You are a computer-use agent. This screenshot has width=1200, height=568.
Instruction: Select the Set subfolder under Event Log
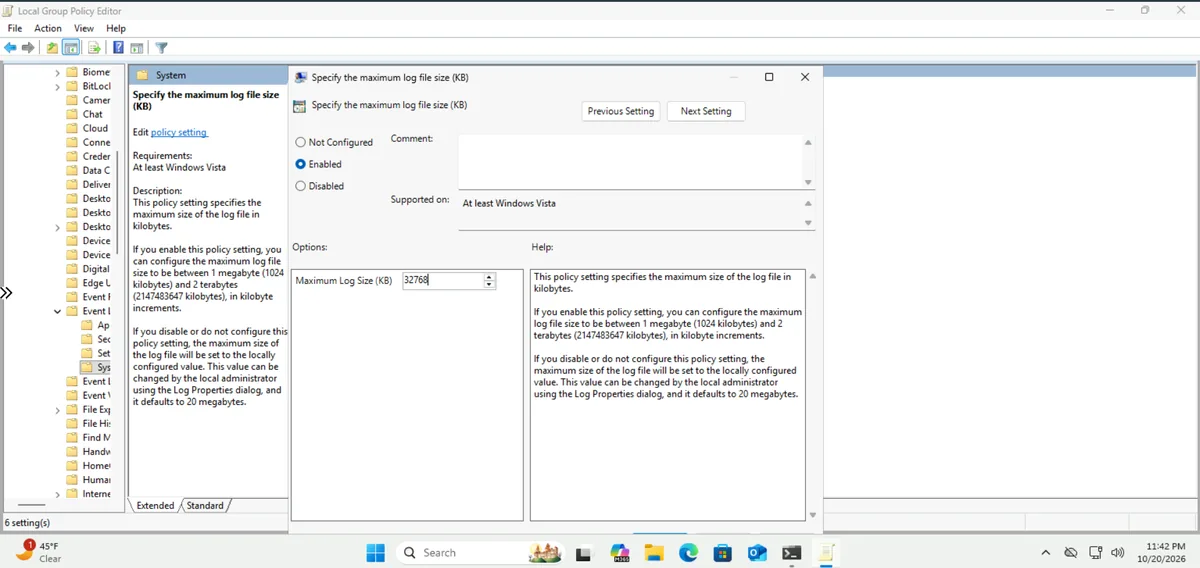click(96, 353)
